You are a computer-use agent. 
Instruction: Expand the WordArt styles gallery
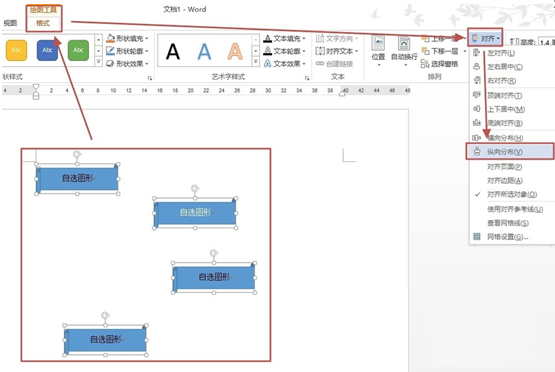[256, 62]
